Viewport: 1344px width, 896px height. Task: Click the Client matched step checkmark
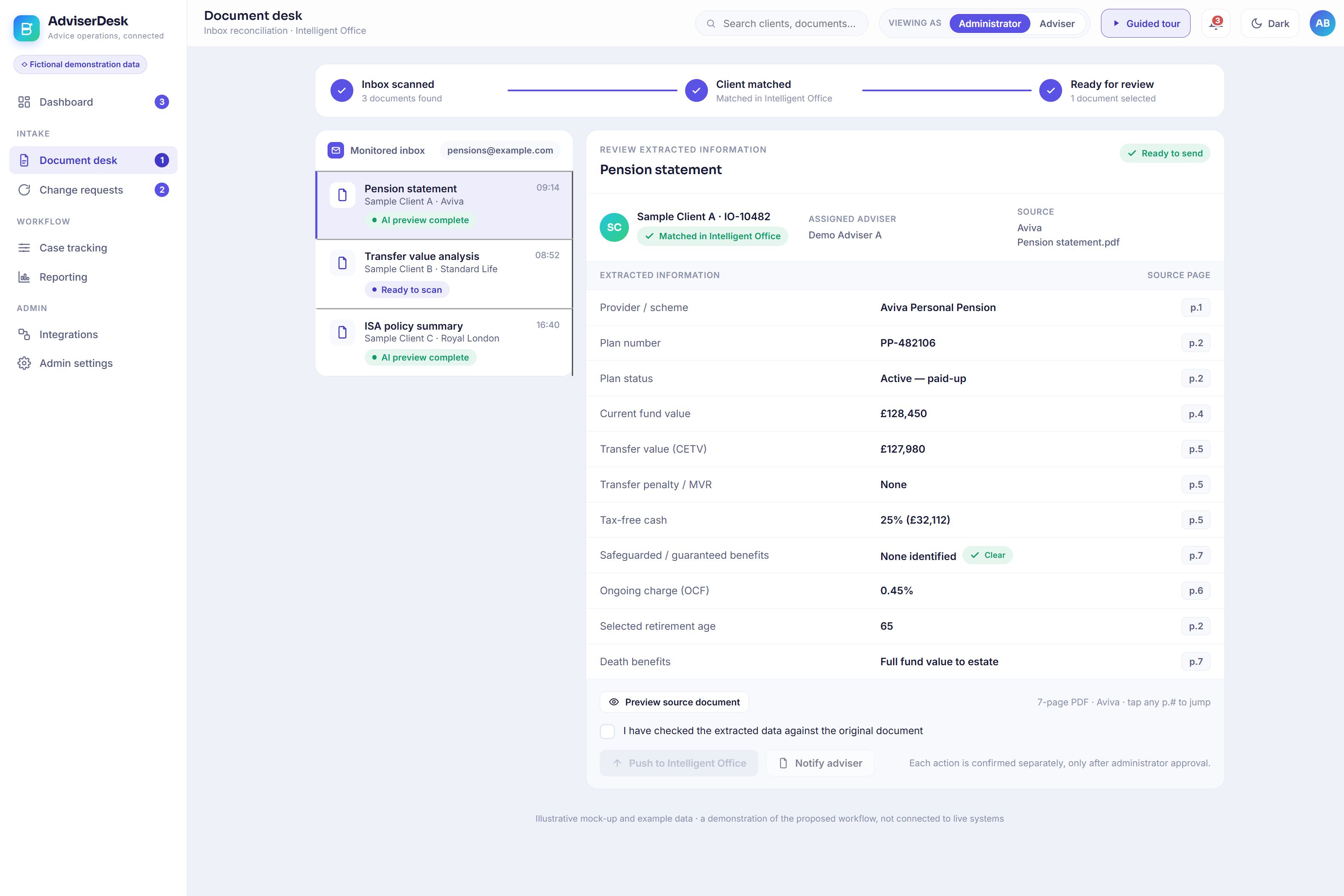click(696, 90)
